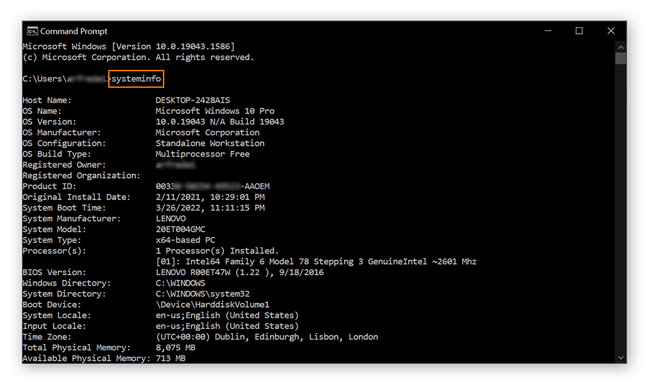
Task: Click the 'System Model:' label
Action: pyautogui.click(x=54, y=229)
